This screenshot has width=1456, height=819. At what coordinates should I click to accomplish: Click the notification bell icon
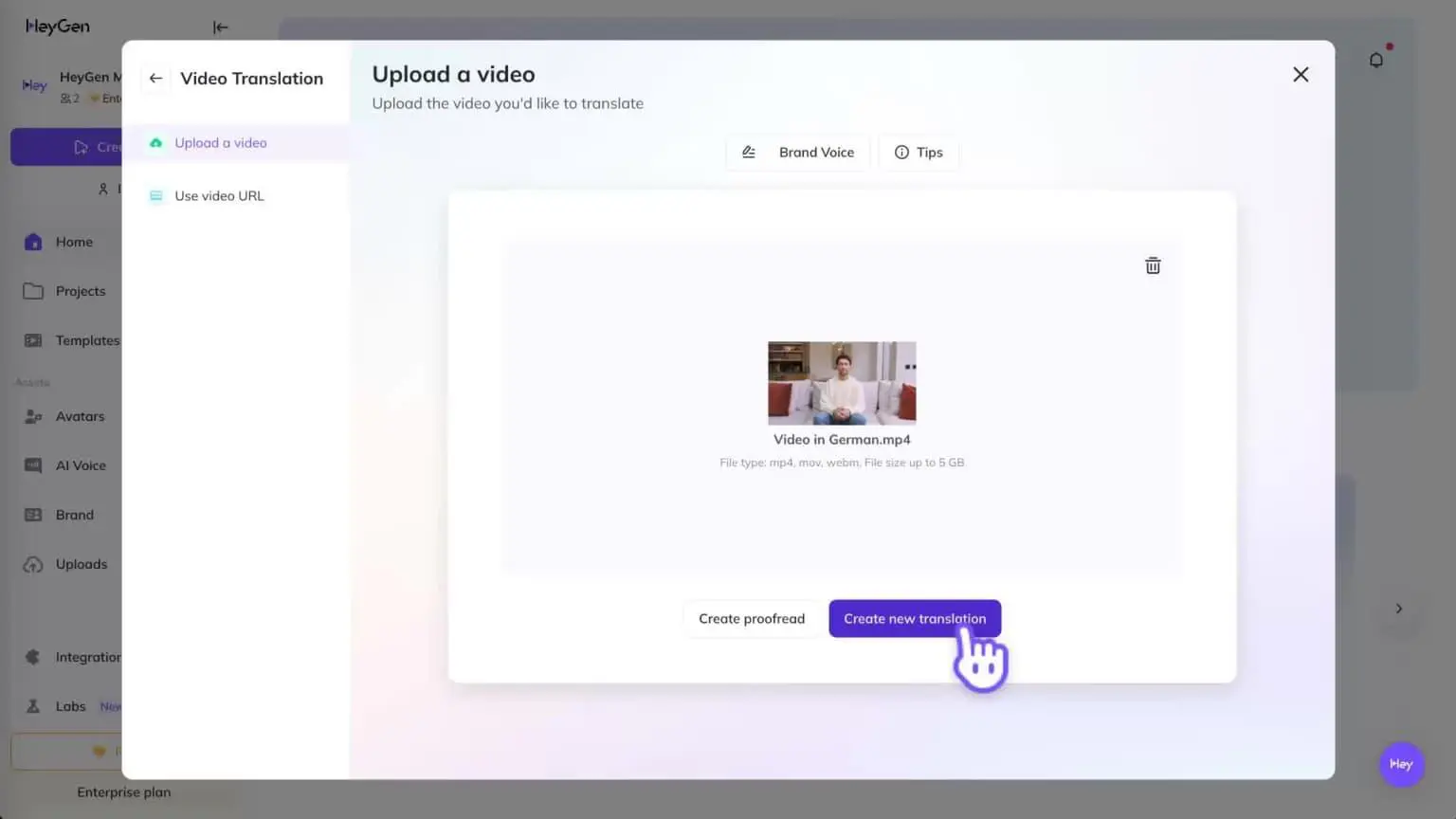1376,60
